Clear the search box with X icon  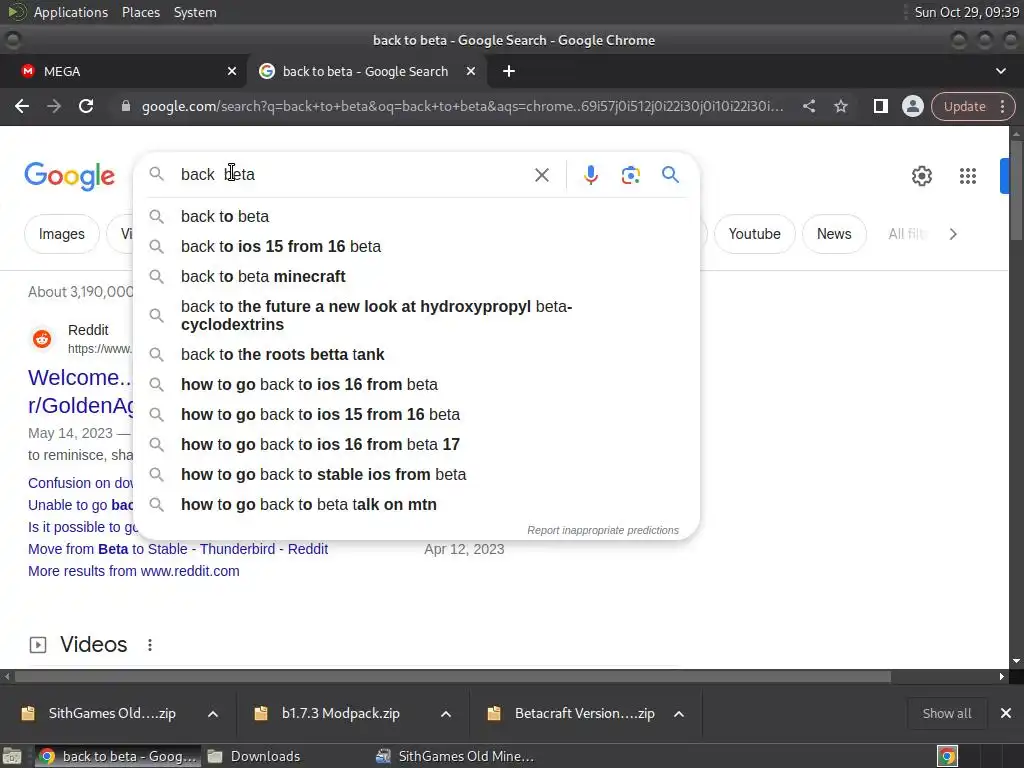click(x=541, y=175)
